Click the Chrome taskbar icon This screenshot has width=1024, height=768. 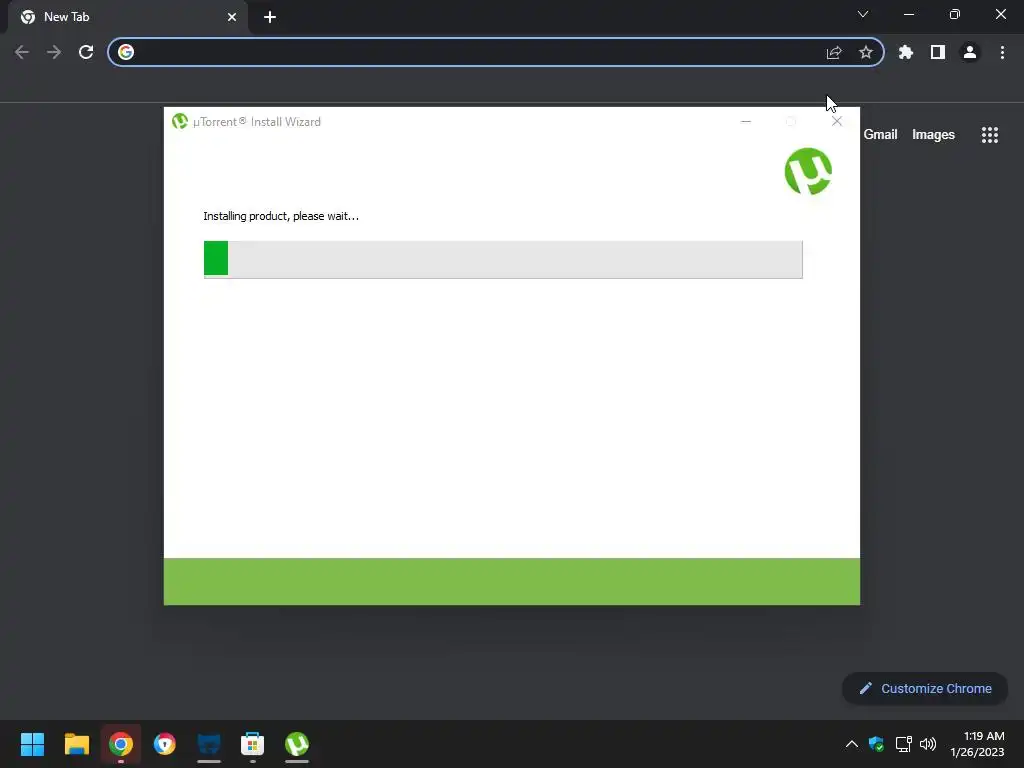tap(121, 744)
